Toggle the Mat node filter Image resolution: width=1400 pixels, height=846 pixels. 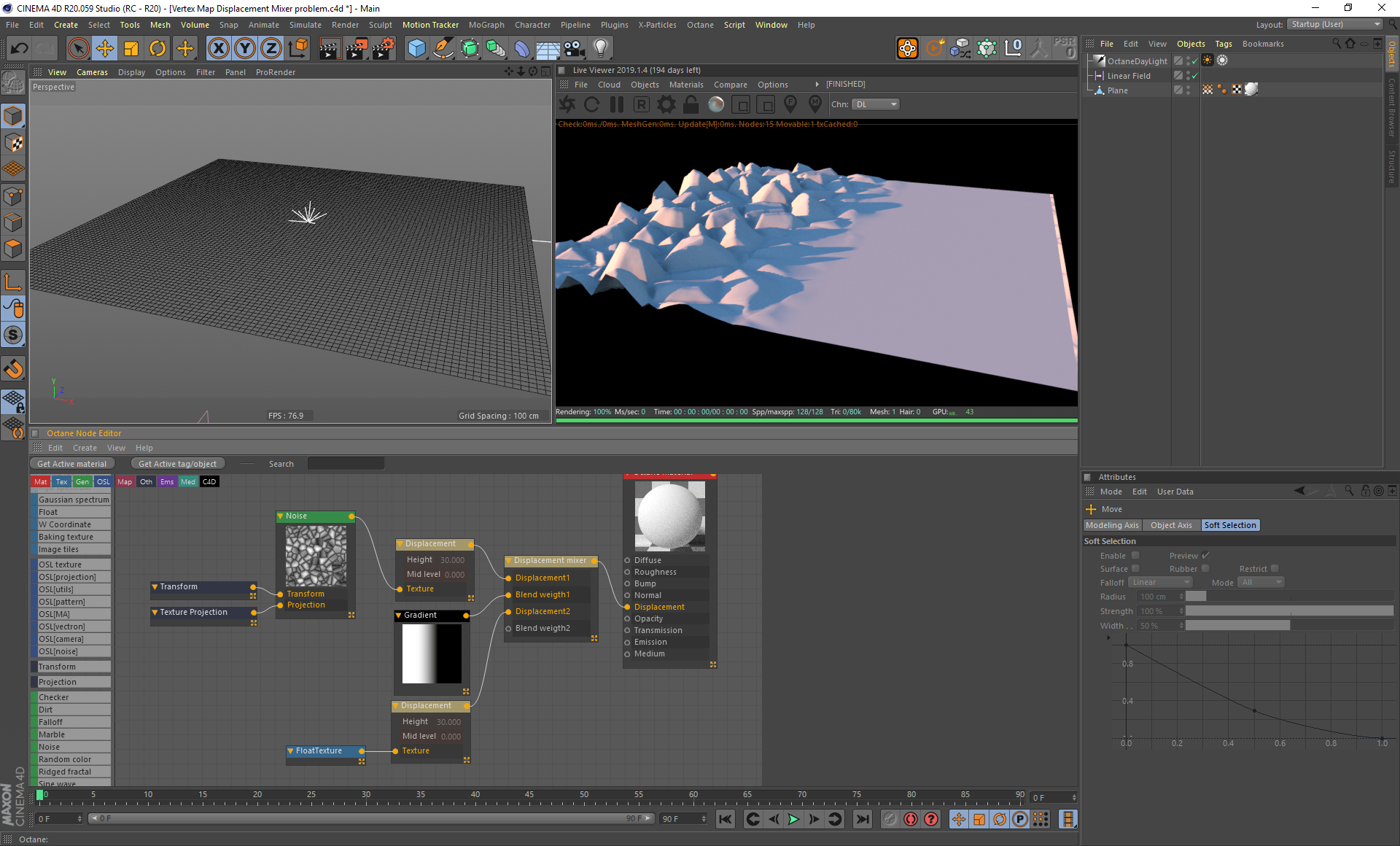click(x=41, y=481)
